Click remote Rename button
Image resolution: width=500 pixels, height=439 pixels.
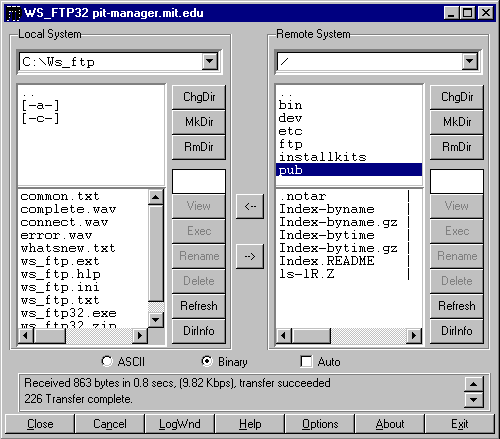(457, 256)
